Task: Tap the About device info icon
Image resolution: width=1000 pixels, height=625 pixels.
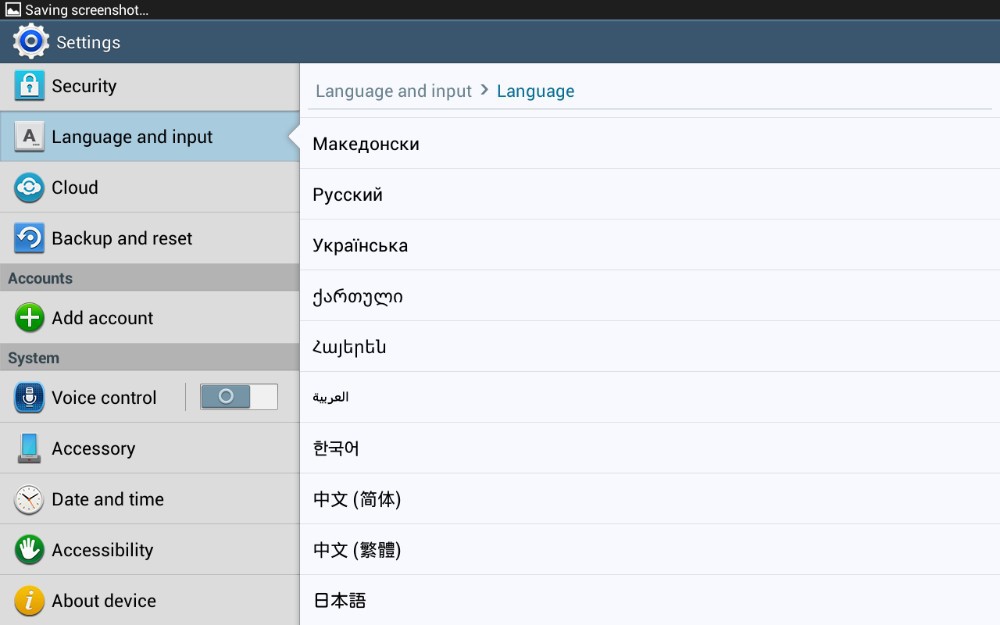Action: click(29, 600)
